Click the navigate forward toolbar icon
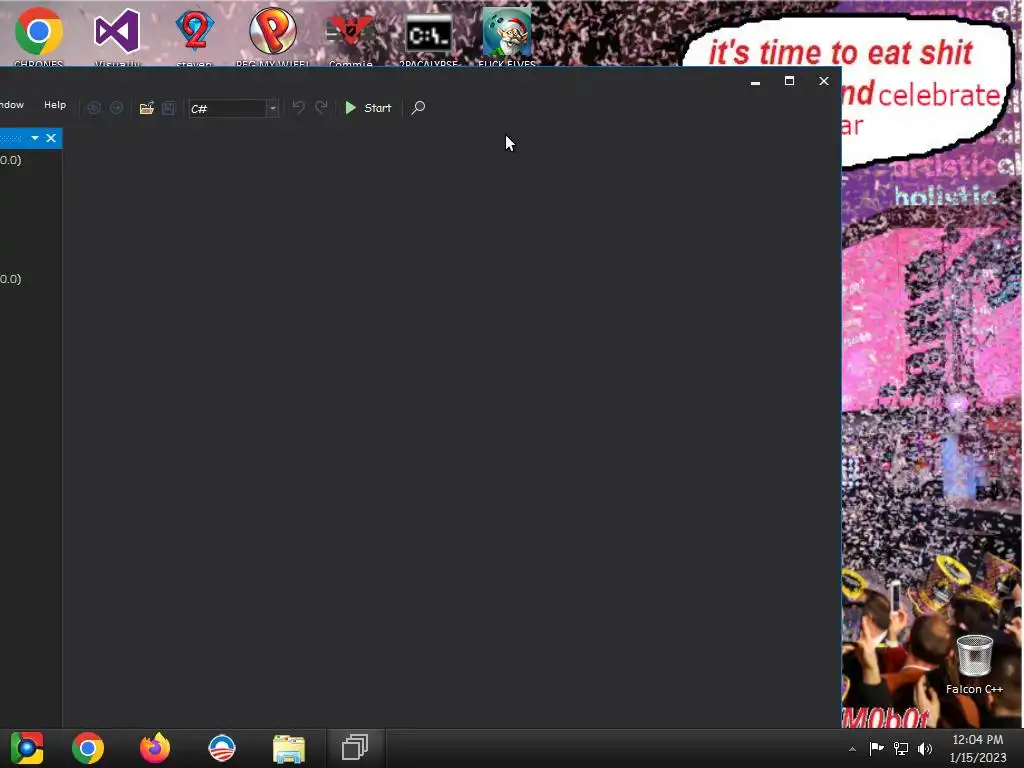1024x768 pixels. 116,108
